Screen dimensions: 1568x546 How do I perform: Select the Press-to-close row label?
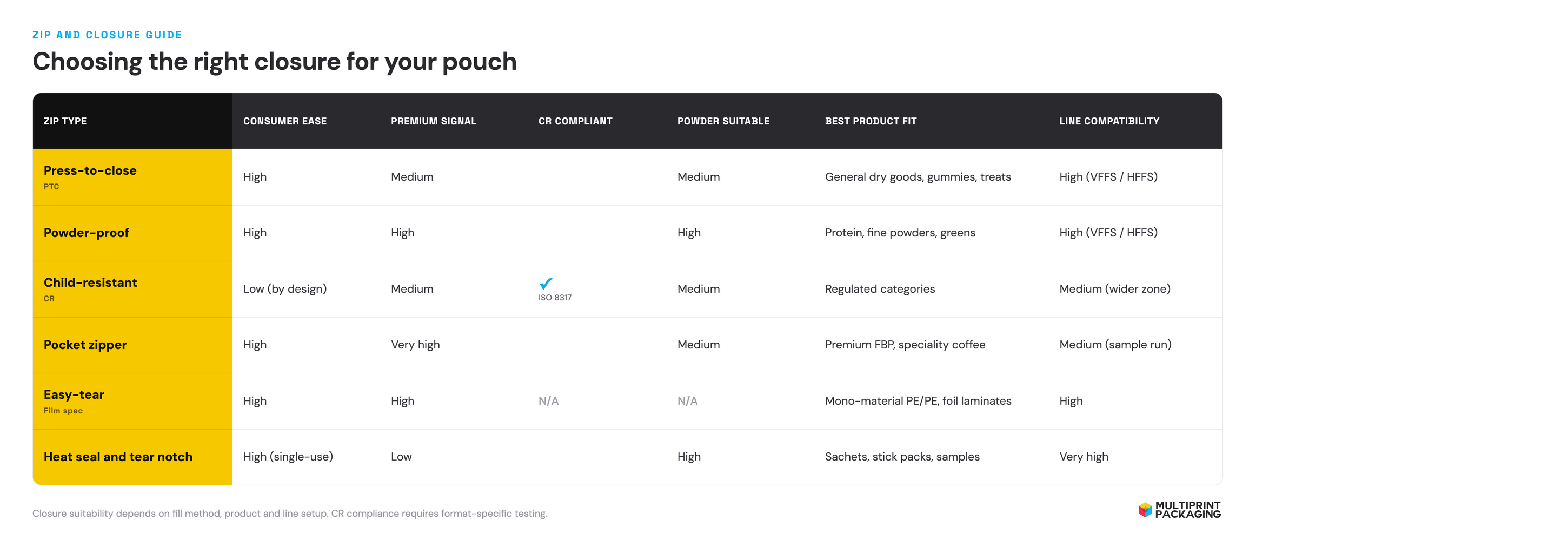[90, 170]
